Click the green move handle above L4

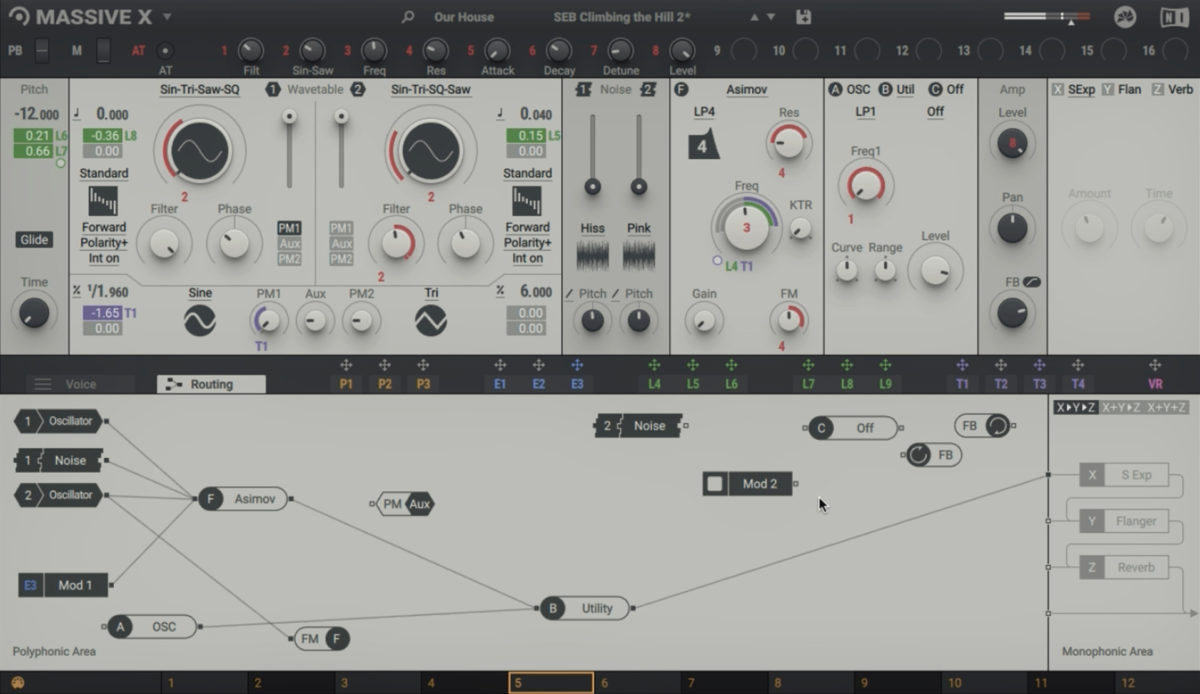[x=654, y=366]
